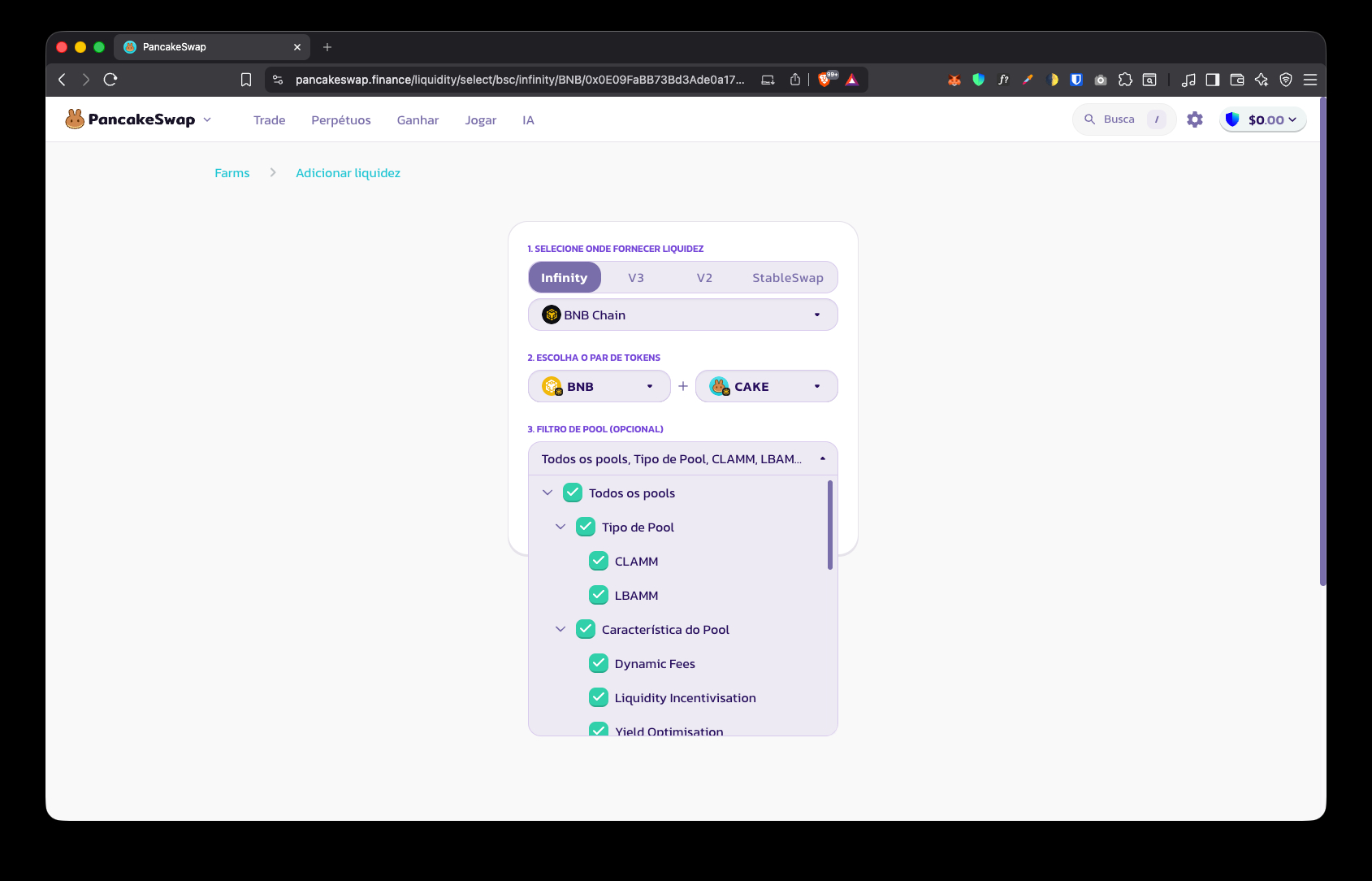Switch to the V2 tab

coord(704,277)
